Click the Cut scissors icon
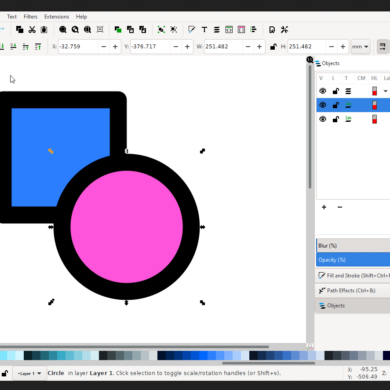The image size is (390, 390). tap(32, 30)
